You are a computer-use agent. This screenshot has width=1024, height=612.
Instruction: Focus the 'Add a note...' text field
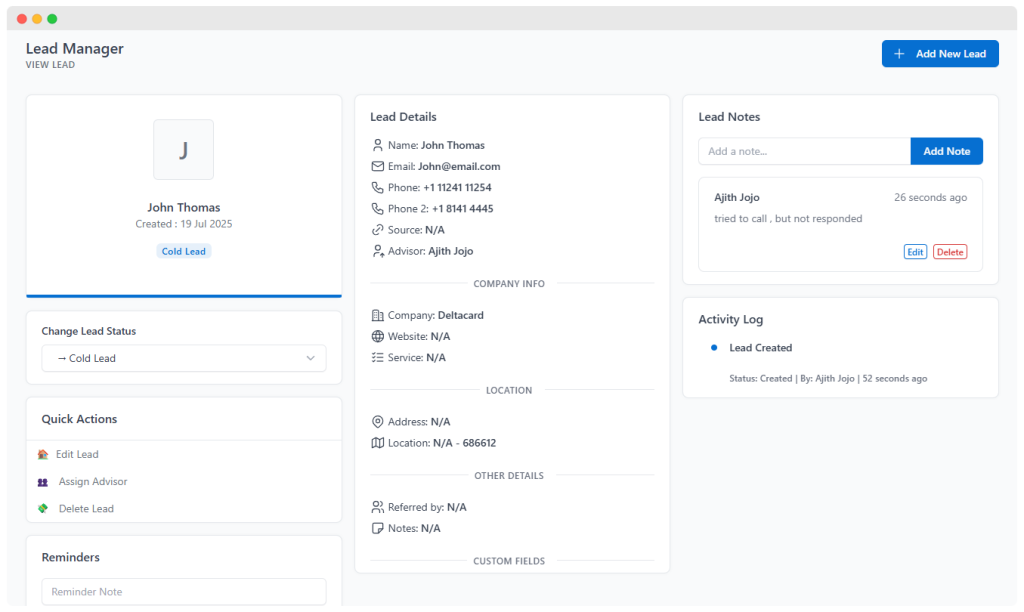pyautogui.click(x=804, y=151)
